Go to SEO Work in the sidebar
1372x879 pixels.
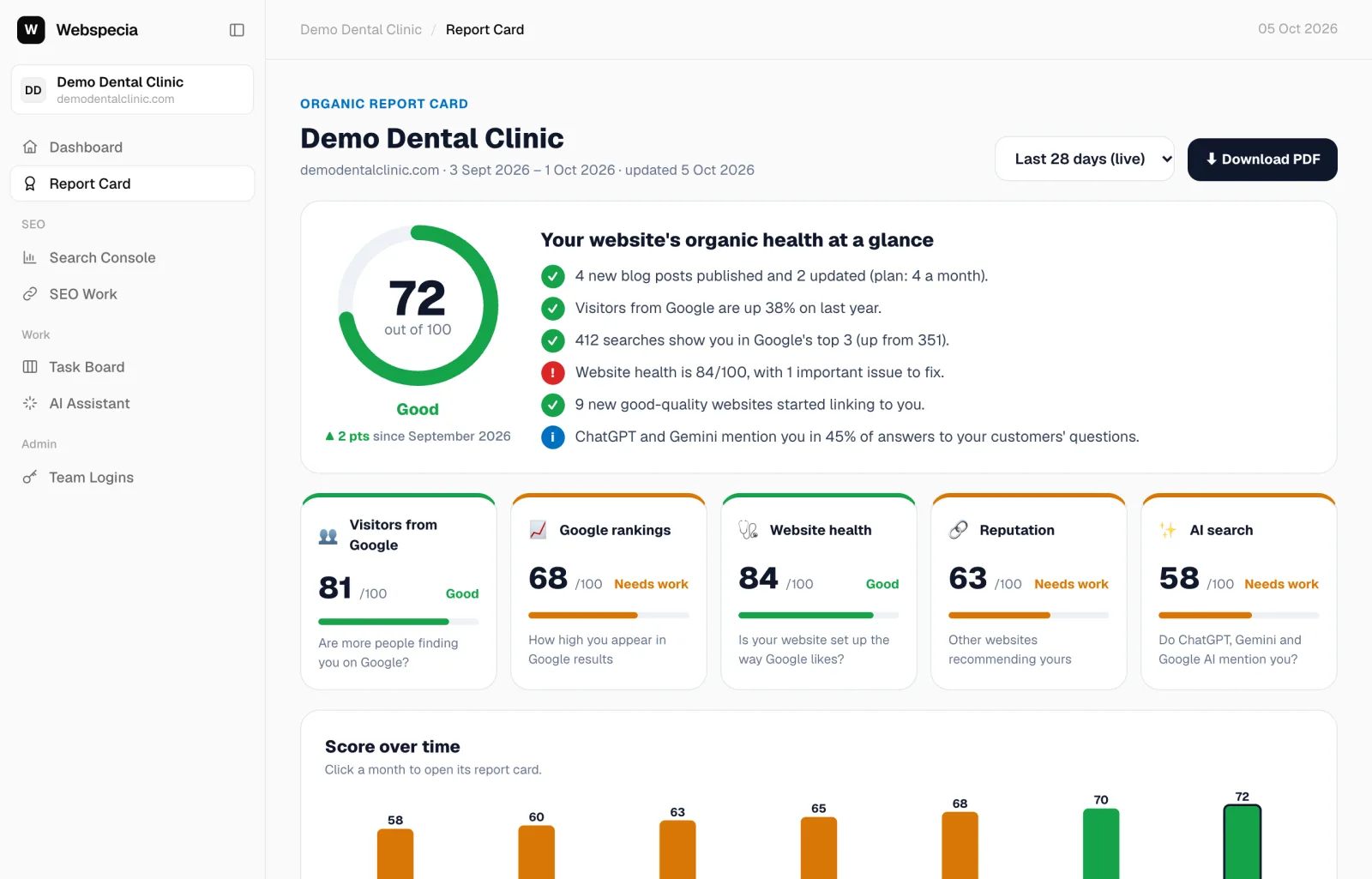(x=132, y=294)
